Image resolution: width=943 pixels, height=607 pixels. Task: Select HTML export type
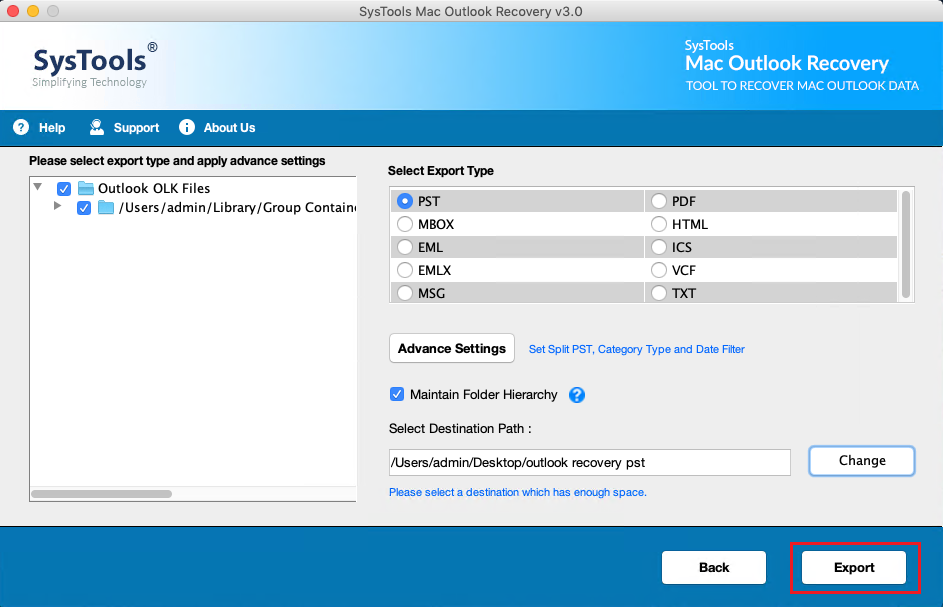659,224
